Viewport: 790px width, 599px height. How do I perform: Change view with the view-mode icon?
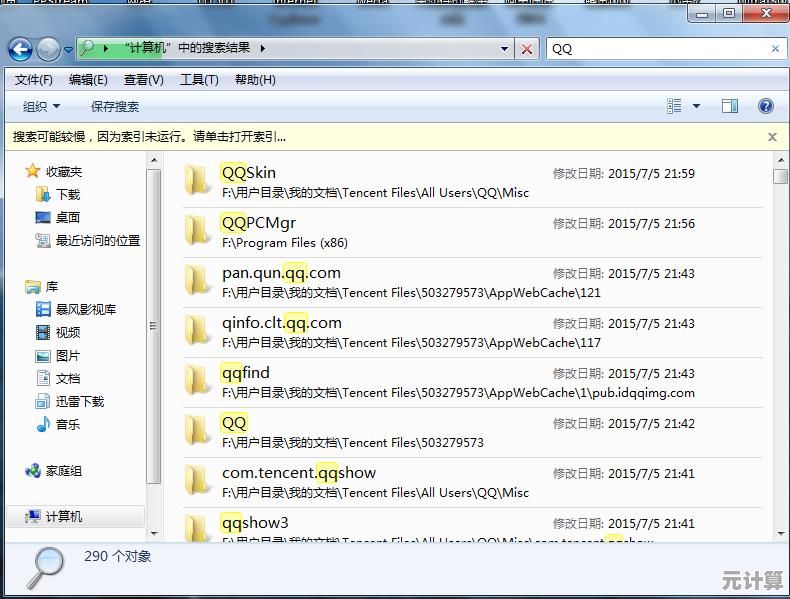point(674,106)
